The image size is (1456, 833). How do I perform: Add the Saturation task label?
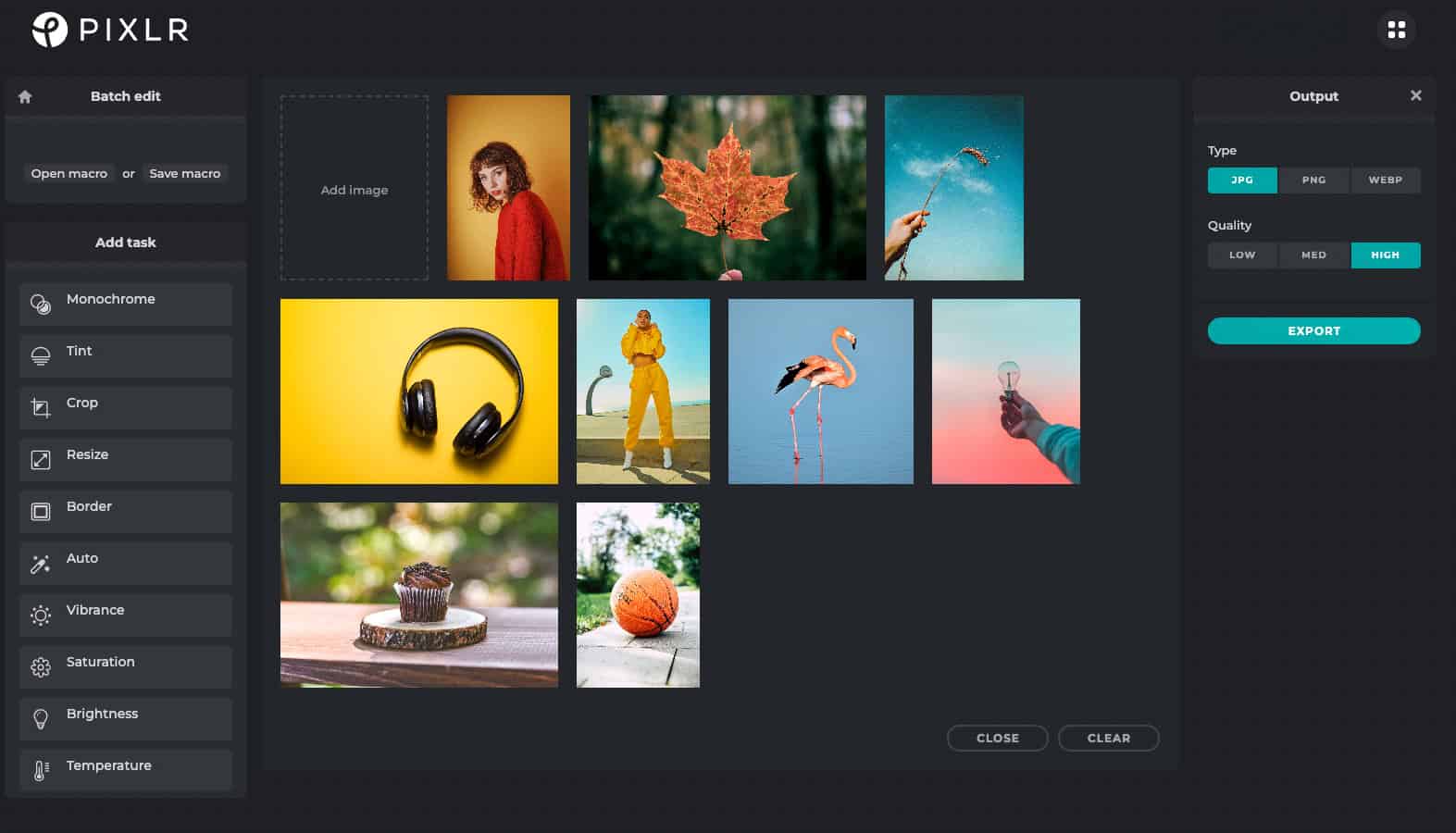pyautogui.click(x=101, y=662)
